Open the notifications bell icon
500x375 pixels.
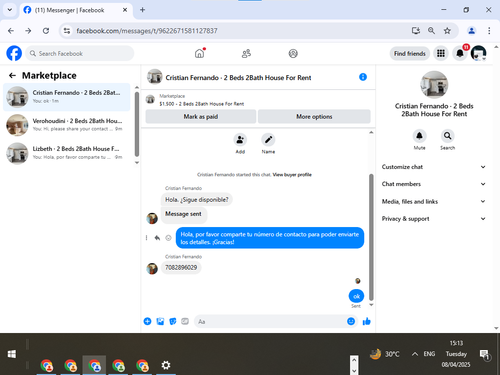(460, 53)
